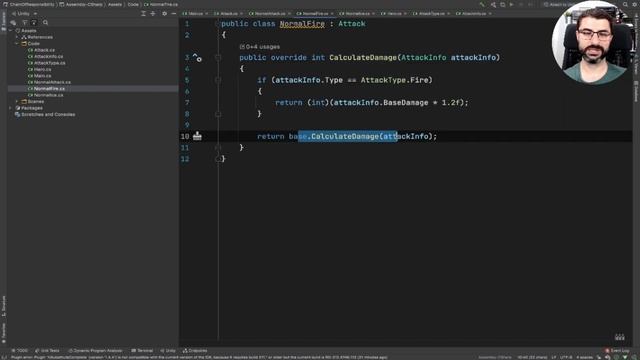Fold the NormalFire class at line 1
The image size is (640, 360).
point(218,24)
